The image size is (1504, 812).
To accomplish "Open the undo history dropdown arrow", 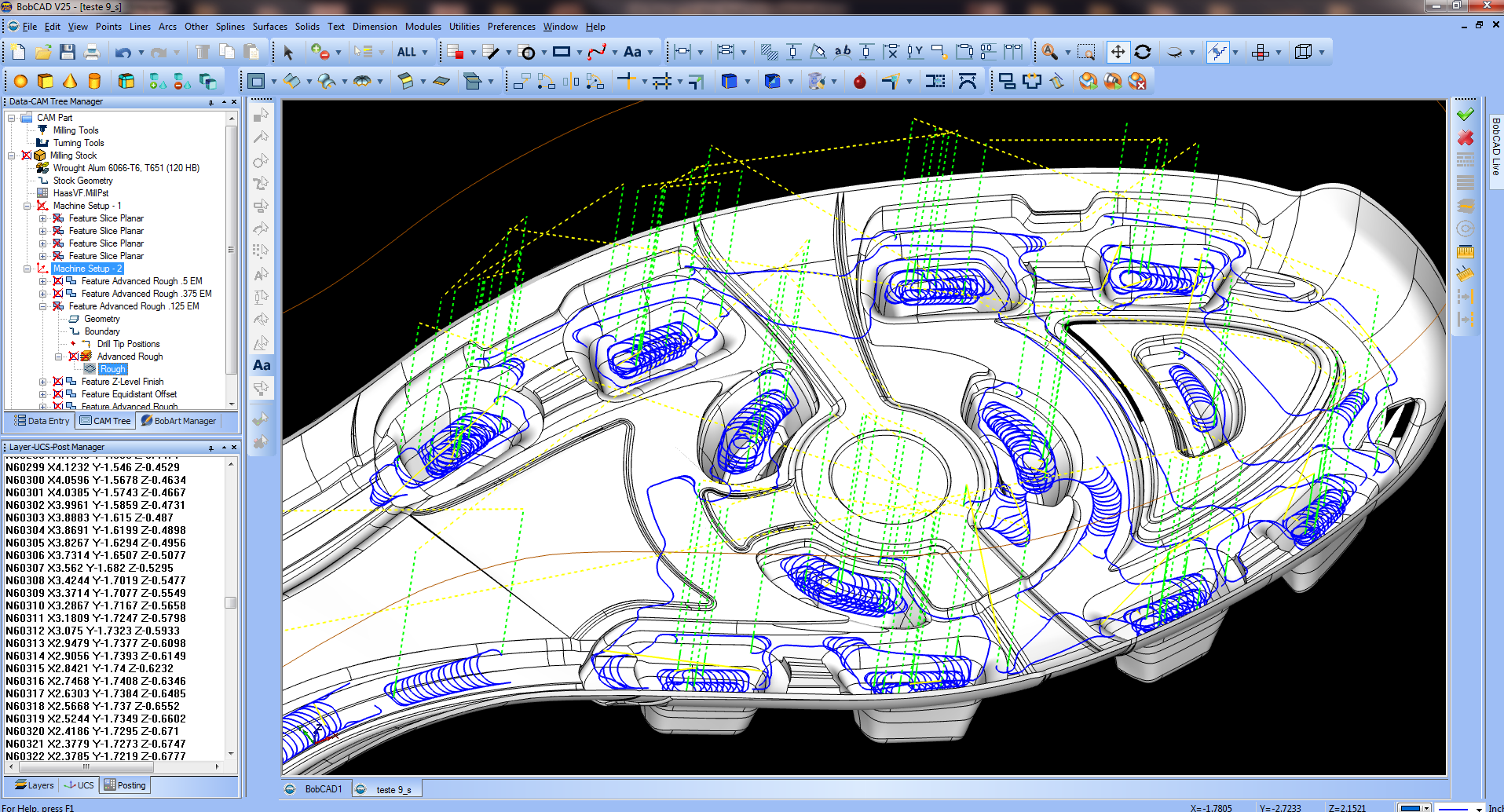I will pos(141,53).
